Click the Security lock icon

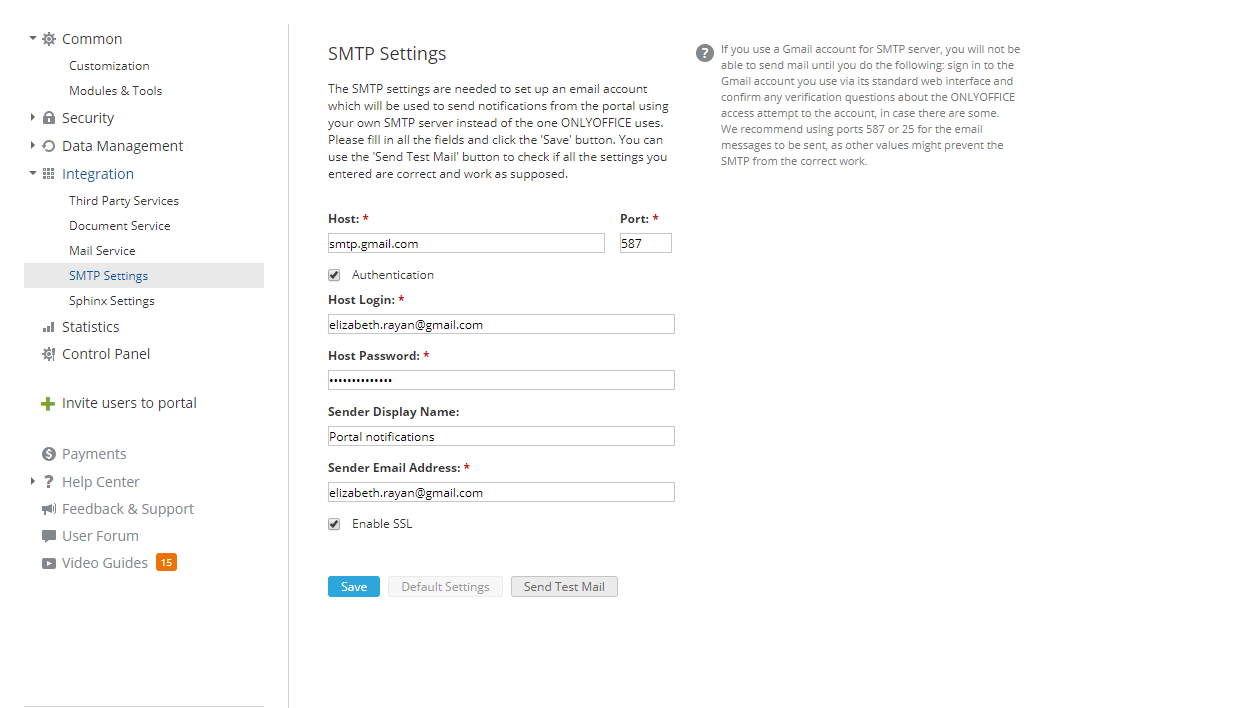pos(49,118)
